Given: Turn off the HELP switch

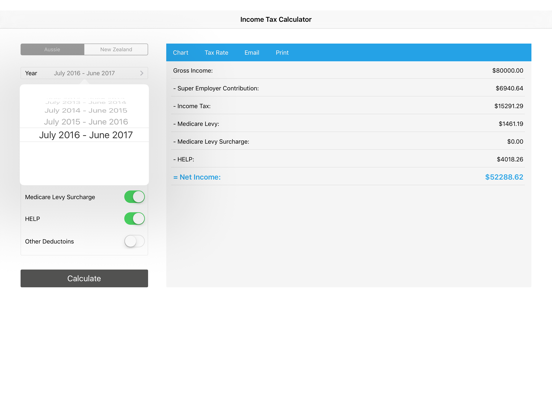Looking at the screenshot, I should [x=134, y=219].
